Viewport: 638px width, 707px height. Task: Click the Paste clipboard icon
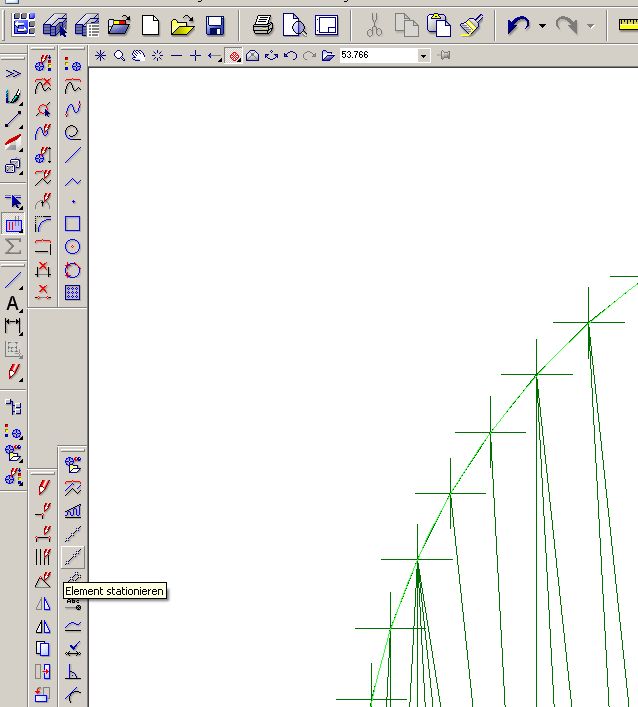pyautogui.click(x=438, y=25)
